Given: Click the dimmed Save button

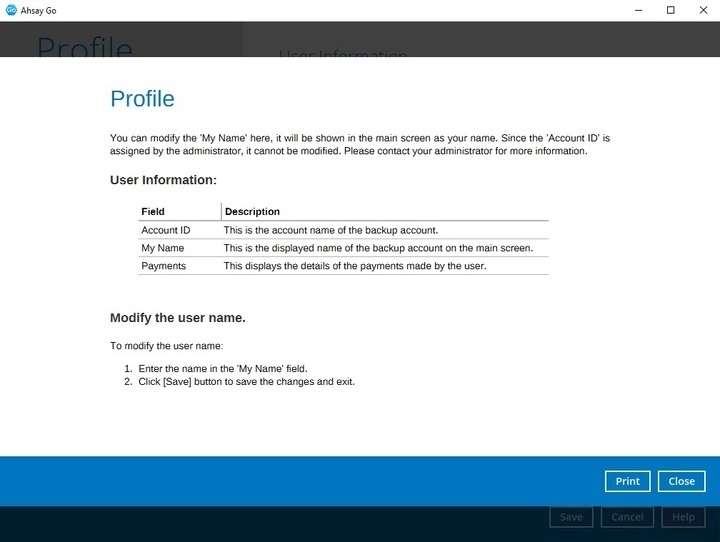Looking at the screenshot, I should coord(571,517).
